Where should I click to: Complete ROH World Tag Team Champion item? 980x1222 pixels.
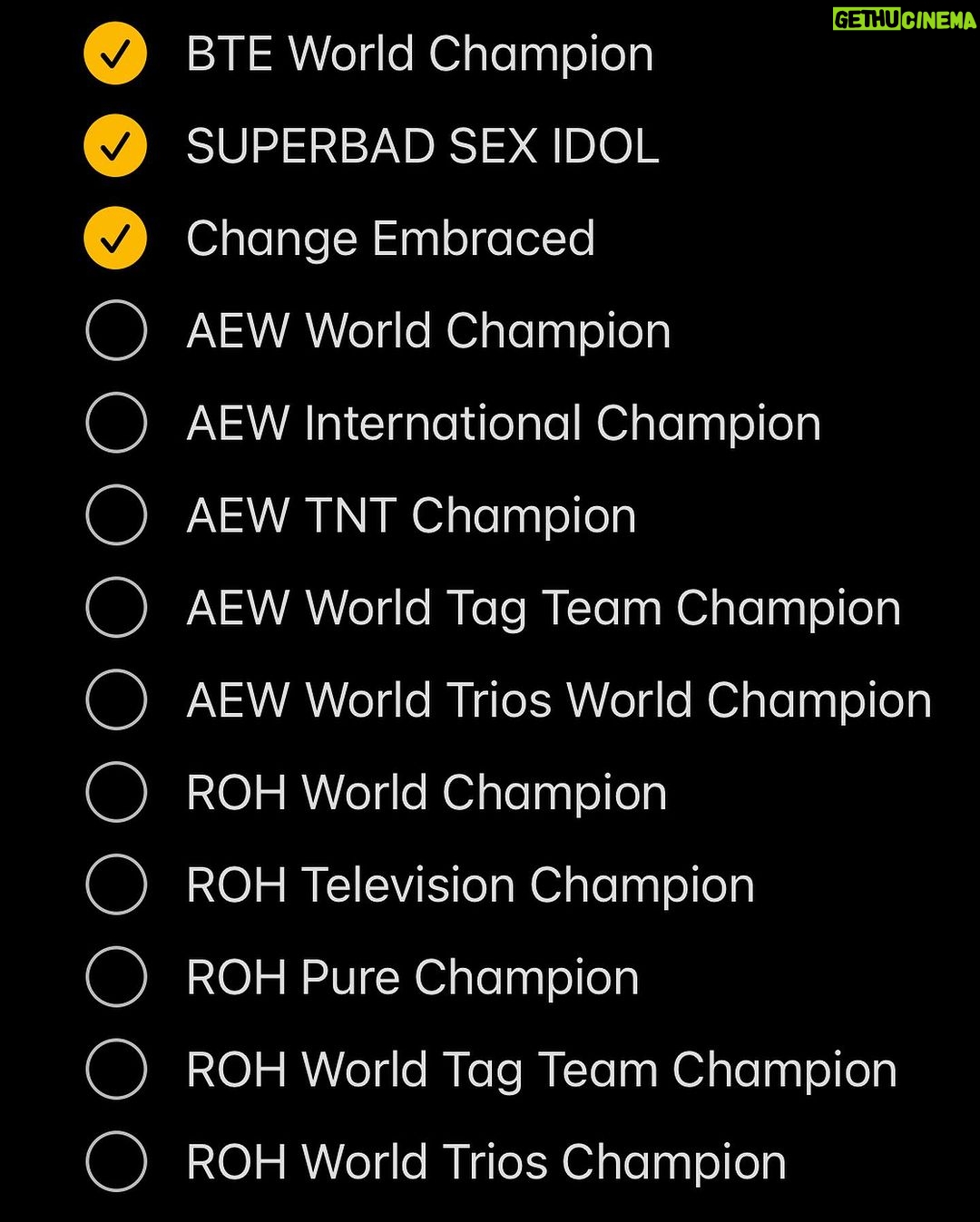click(116, 1070)
